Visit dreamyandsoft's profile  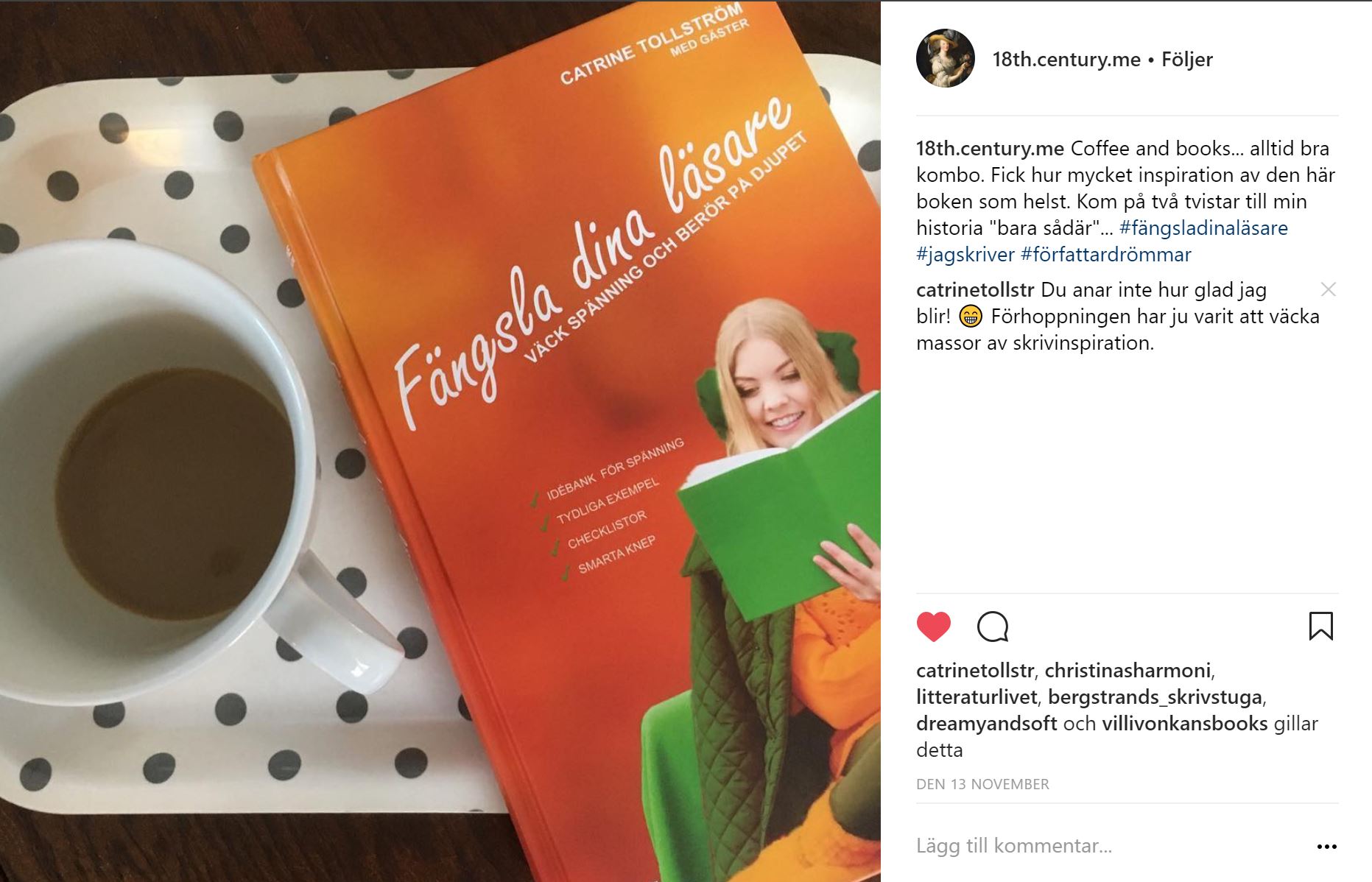(987, 724)
